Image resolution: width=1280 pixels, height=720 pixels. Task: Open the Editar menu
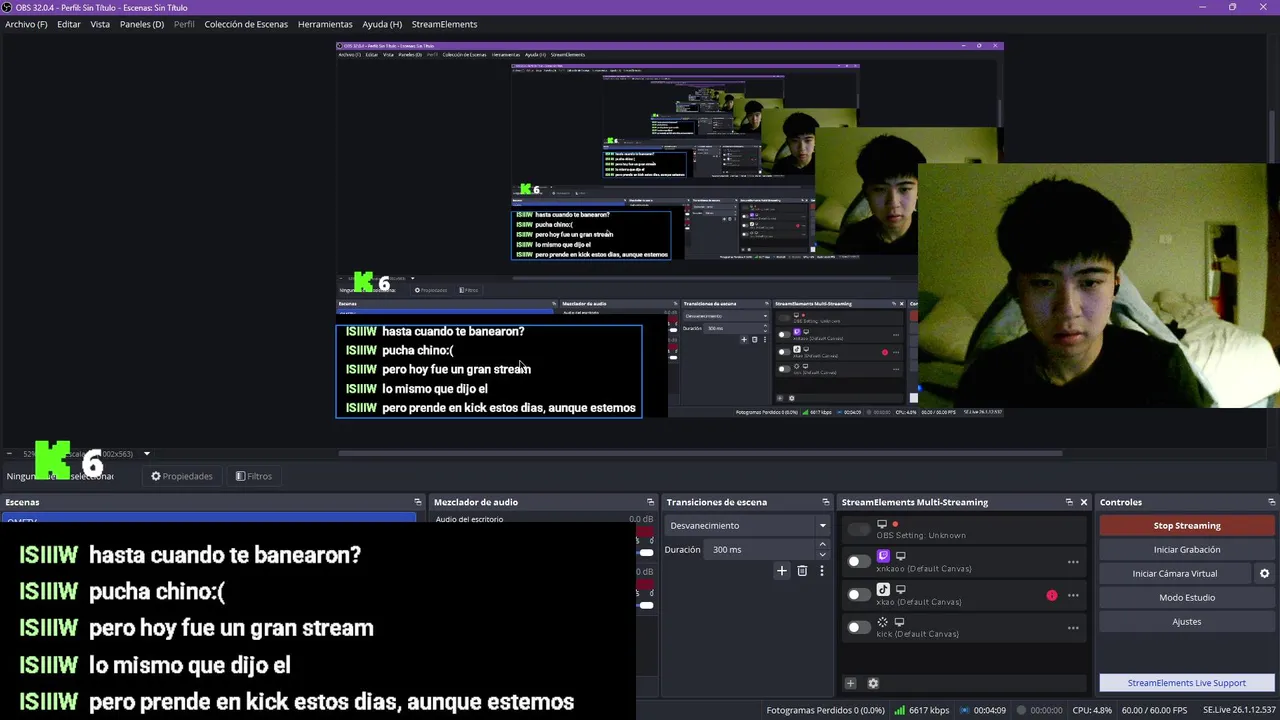[69, 24]
